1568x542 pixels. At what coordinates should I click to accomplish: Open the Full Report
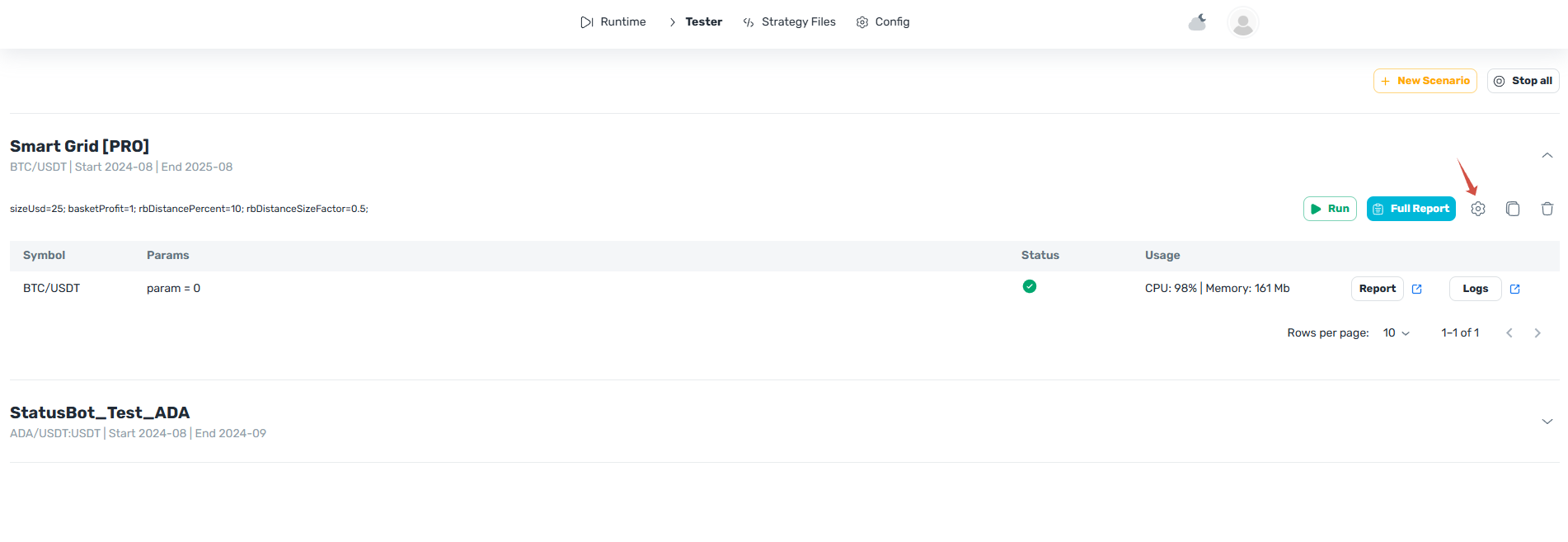pos(1411,209)
